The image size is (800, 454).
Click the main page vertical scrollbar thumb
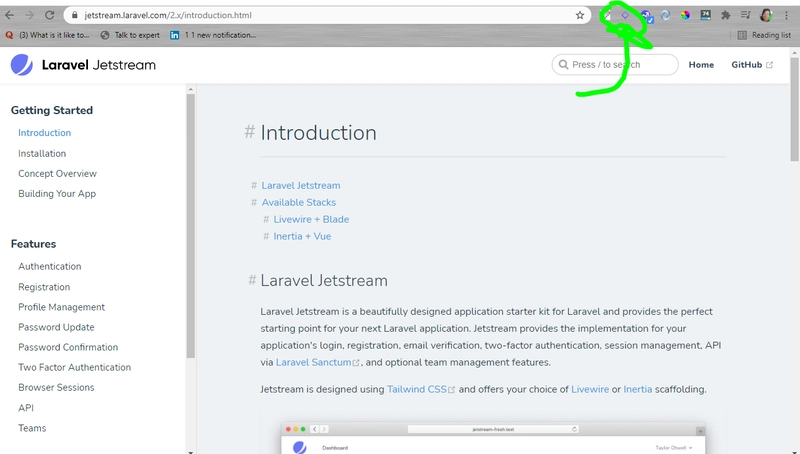[x=794, y=108]
